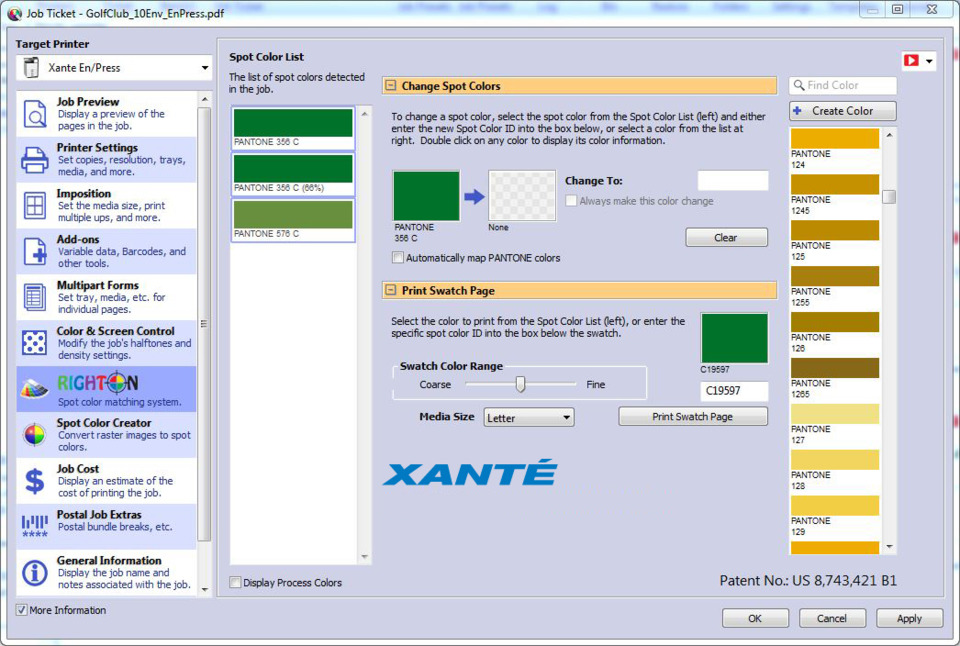The image size is (960, 646).
Task: Click the app icon in title bar
Action: 14,13
